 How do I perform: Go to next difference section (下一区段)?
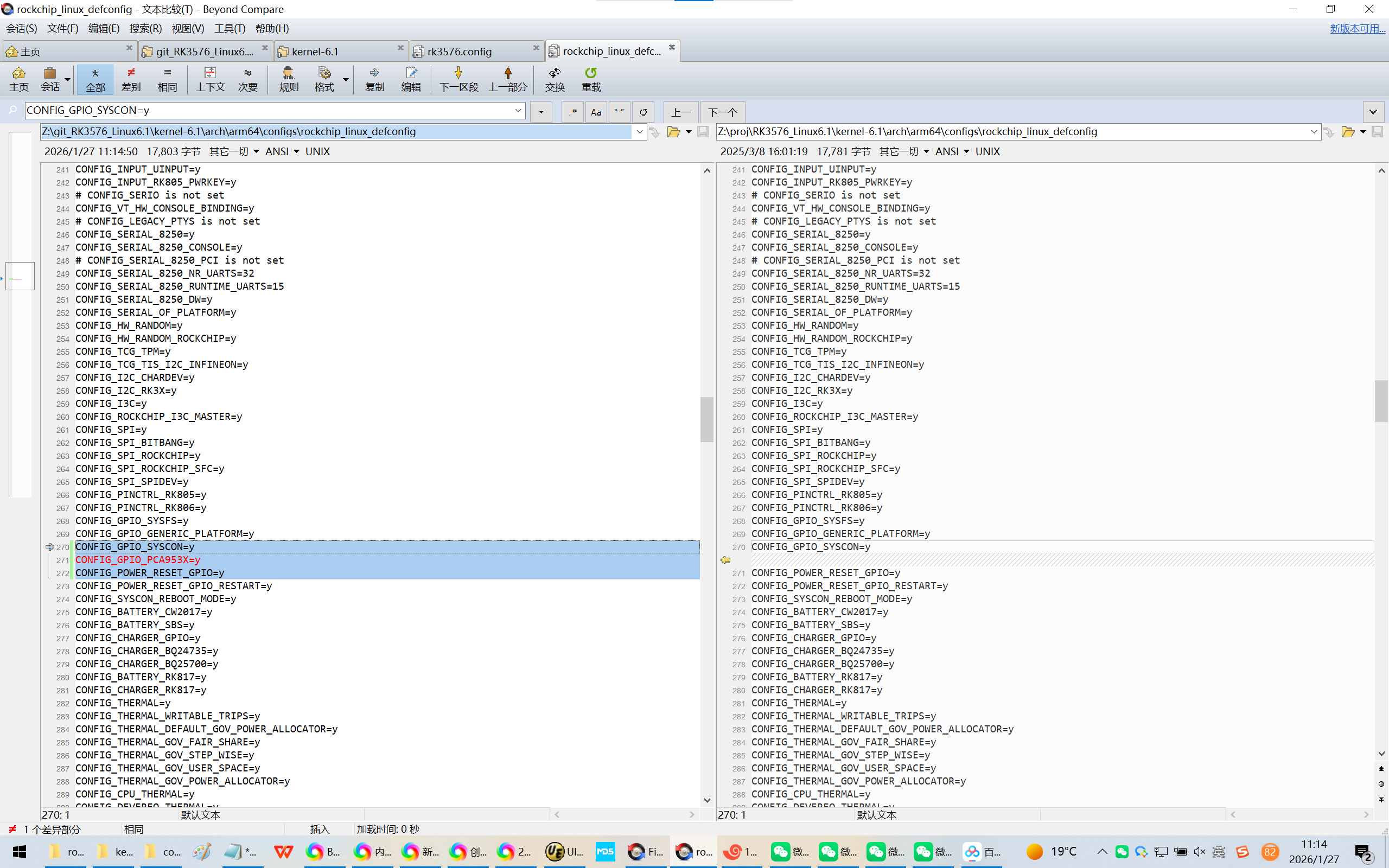(x=458, y=79)
